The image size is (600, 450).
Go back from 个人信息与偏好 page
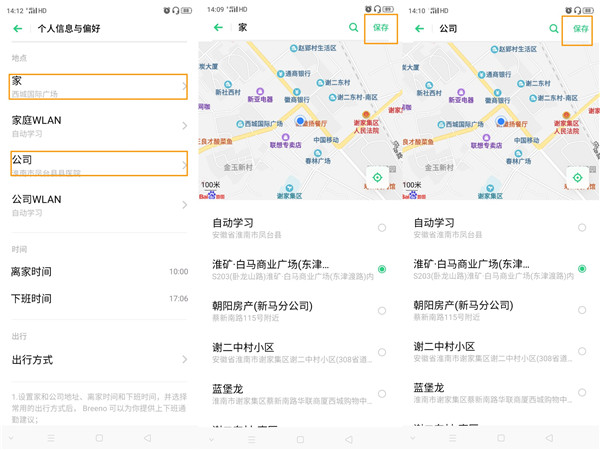click(x=18, y=29)
